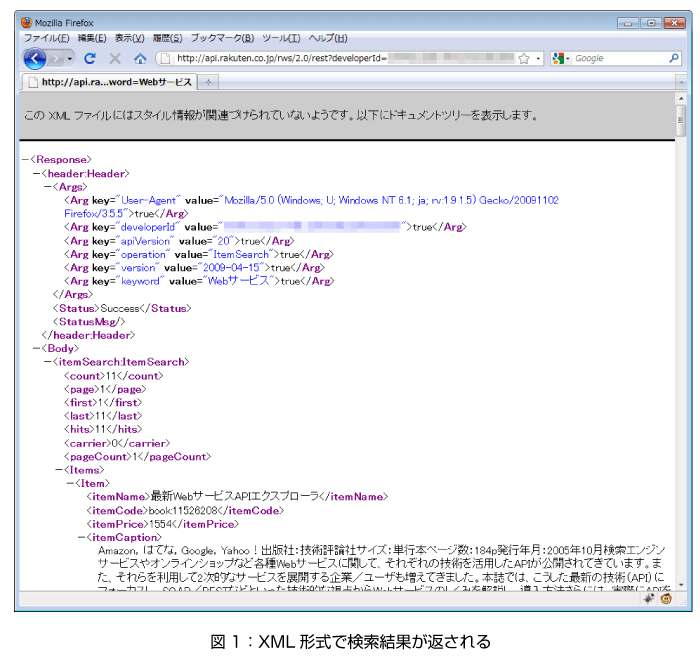
Task: Click the count value 11
Action: (111, 376)
